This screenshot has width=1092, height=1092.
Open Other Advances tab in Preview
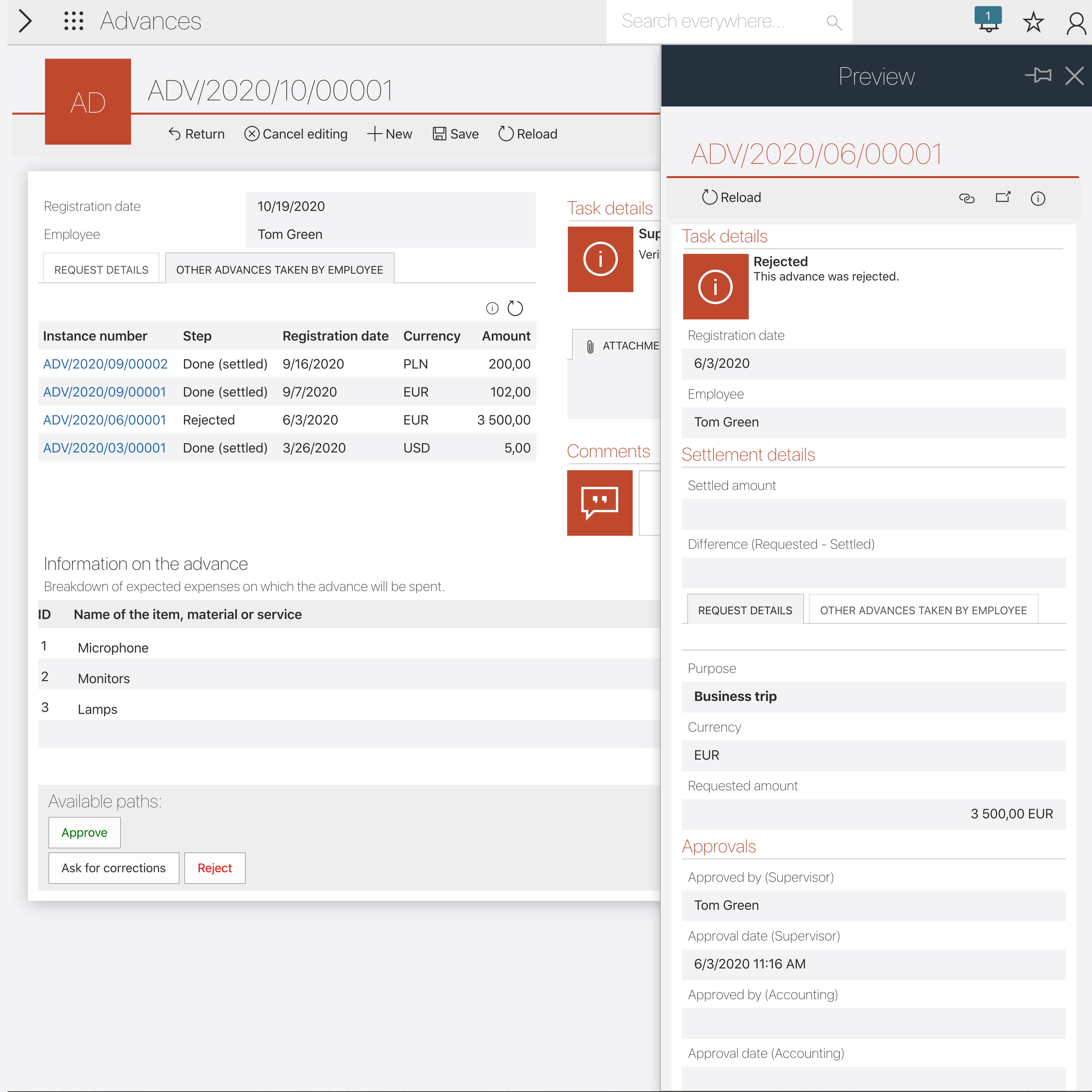[x=923, y=610]
